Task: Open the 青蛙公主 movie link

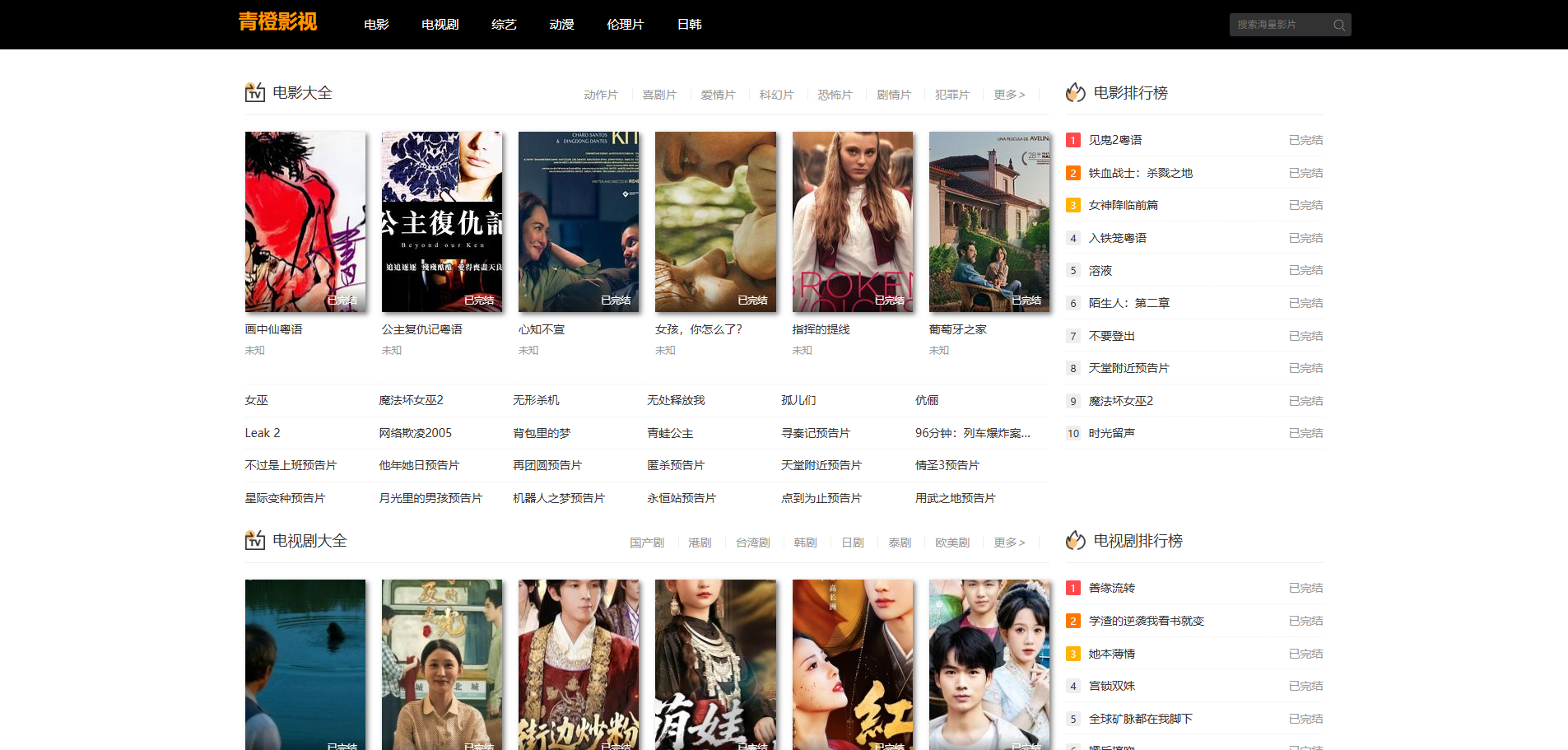Action: 670,433
